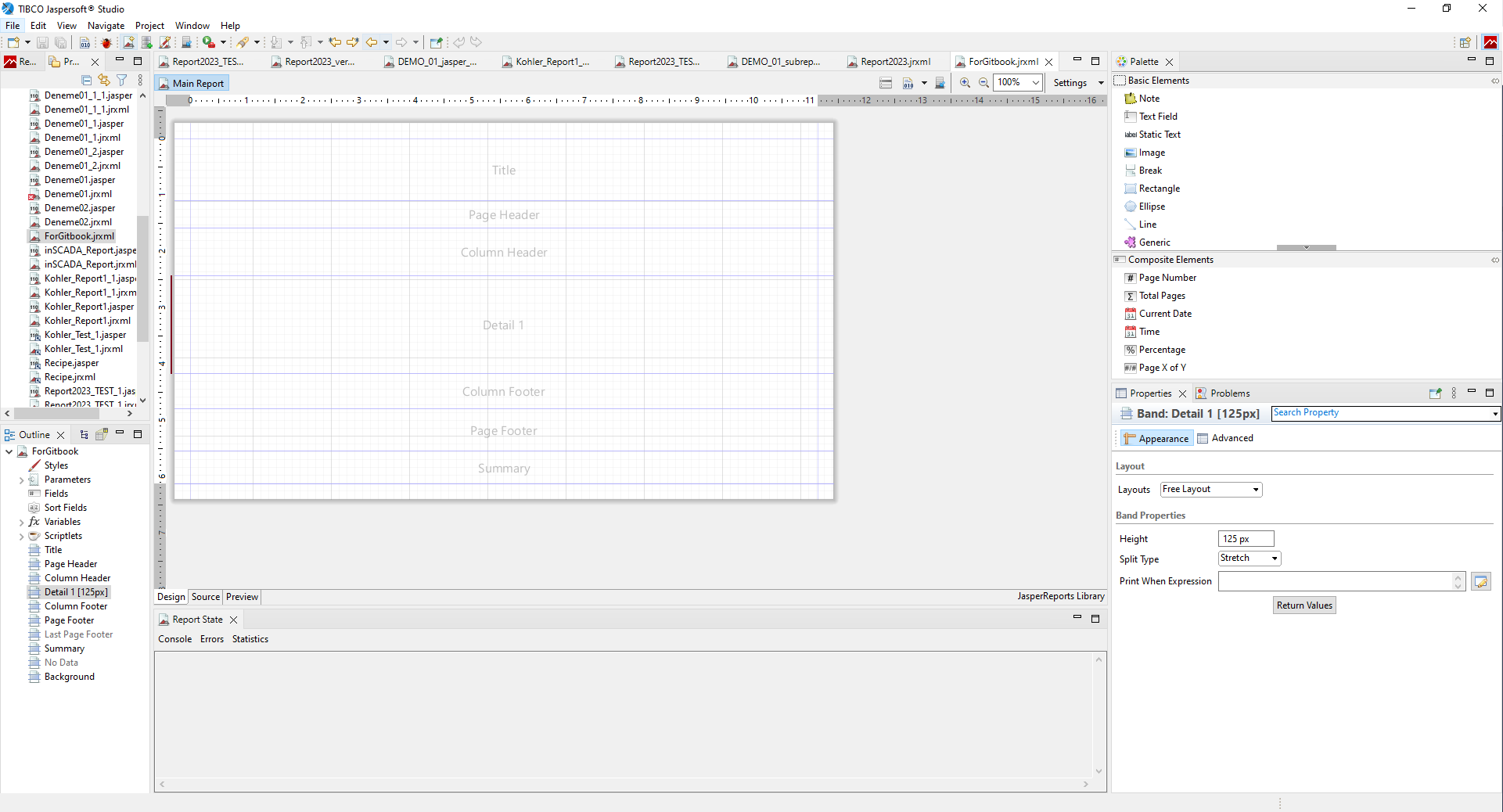Expand the Scriptlets node in Outline

[21, 537]
